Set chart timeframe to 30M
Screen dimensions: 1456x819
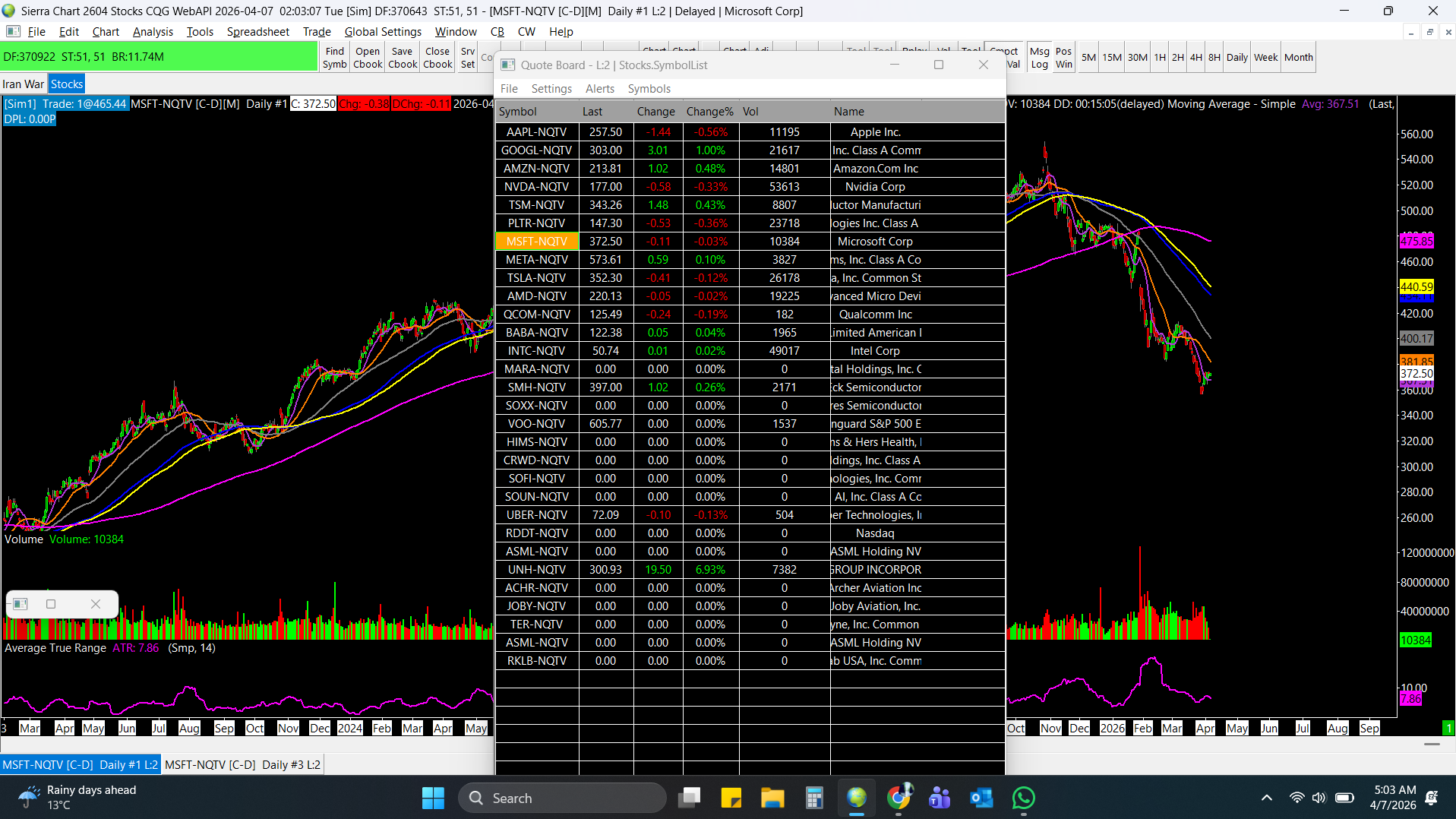pos(1138,58)
